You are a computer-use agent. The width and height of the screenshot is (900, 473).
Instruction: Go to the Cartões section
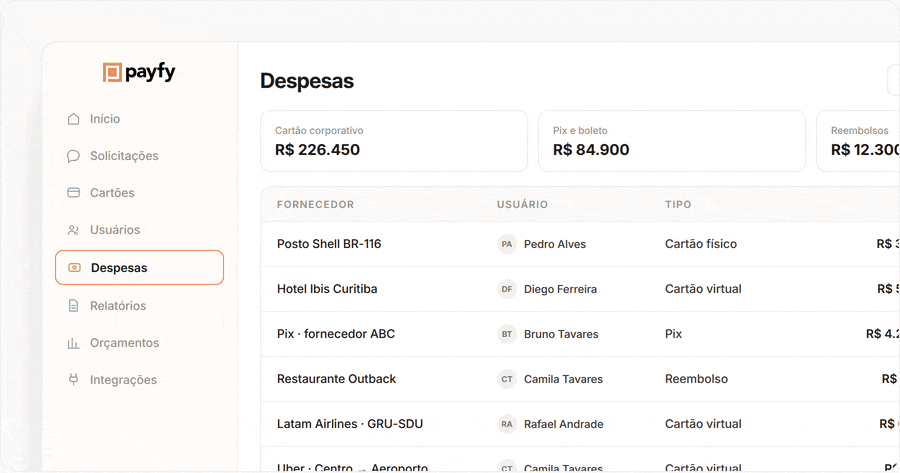[139, 193]
